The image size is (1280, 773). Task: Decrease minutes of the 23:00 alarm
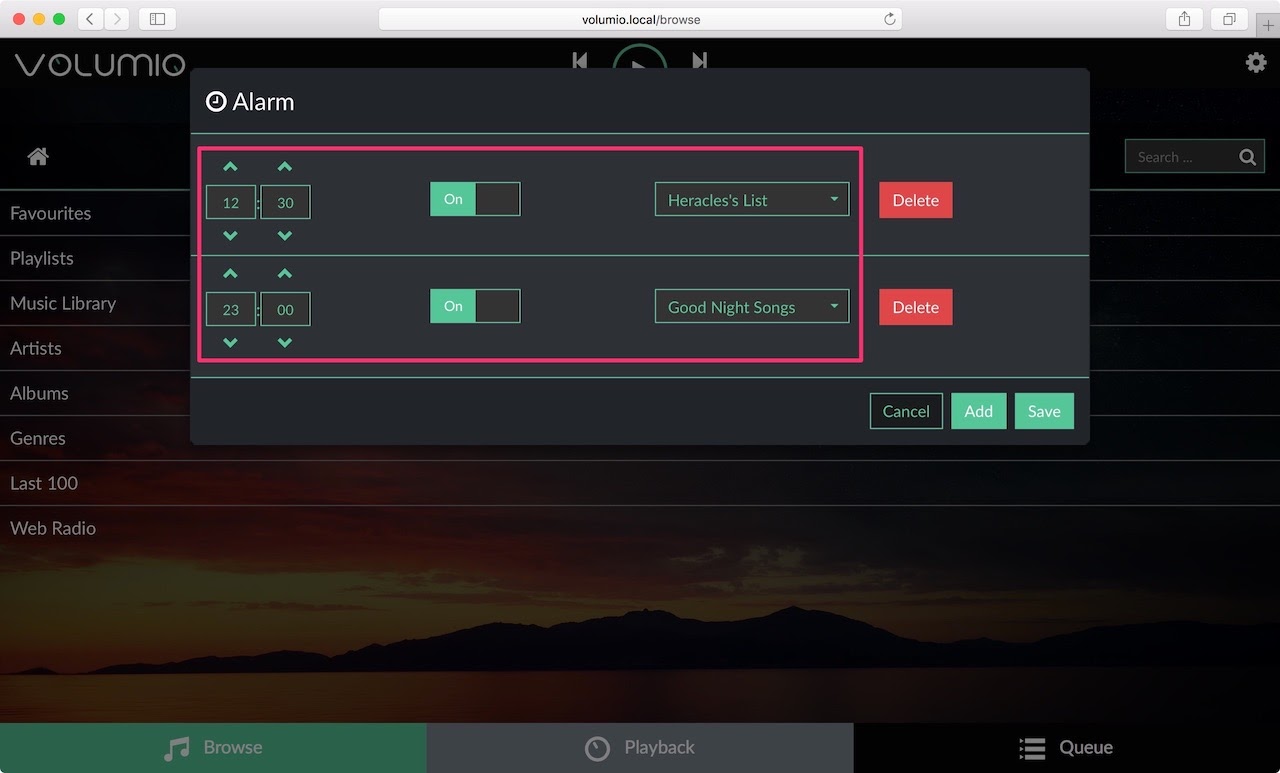tap(285, 343)
